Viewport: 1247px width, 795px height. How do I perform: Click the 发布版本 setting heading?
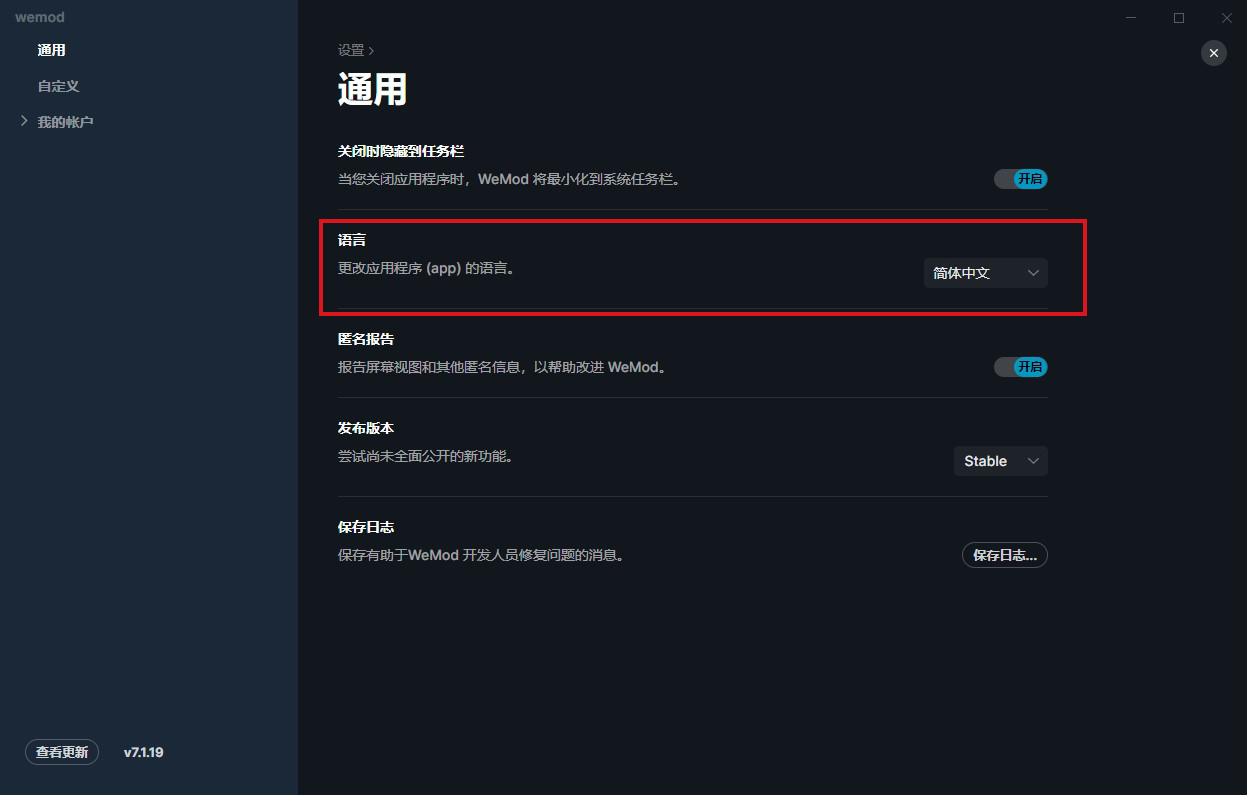tap(366, 428)
